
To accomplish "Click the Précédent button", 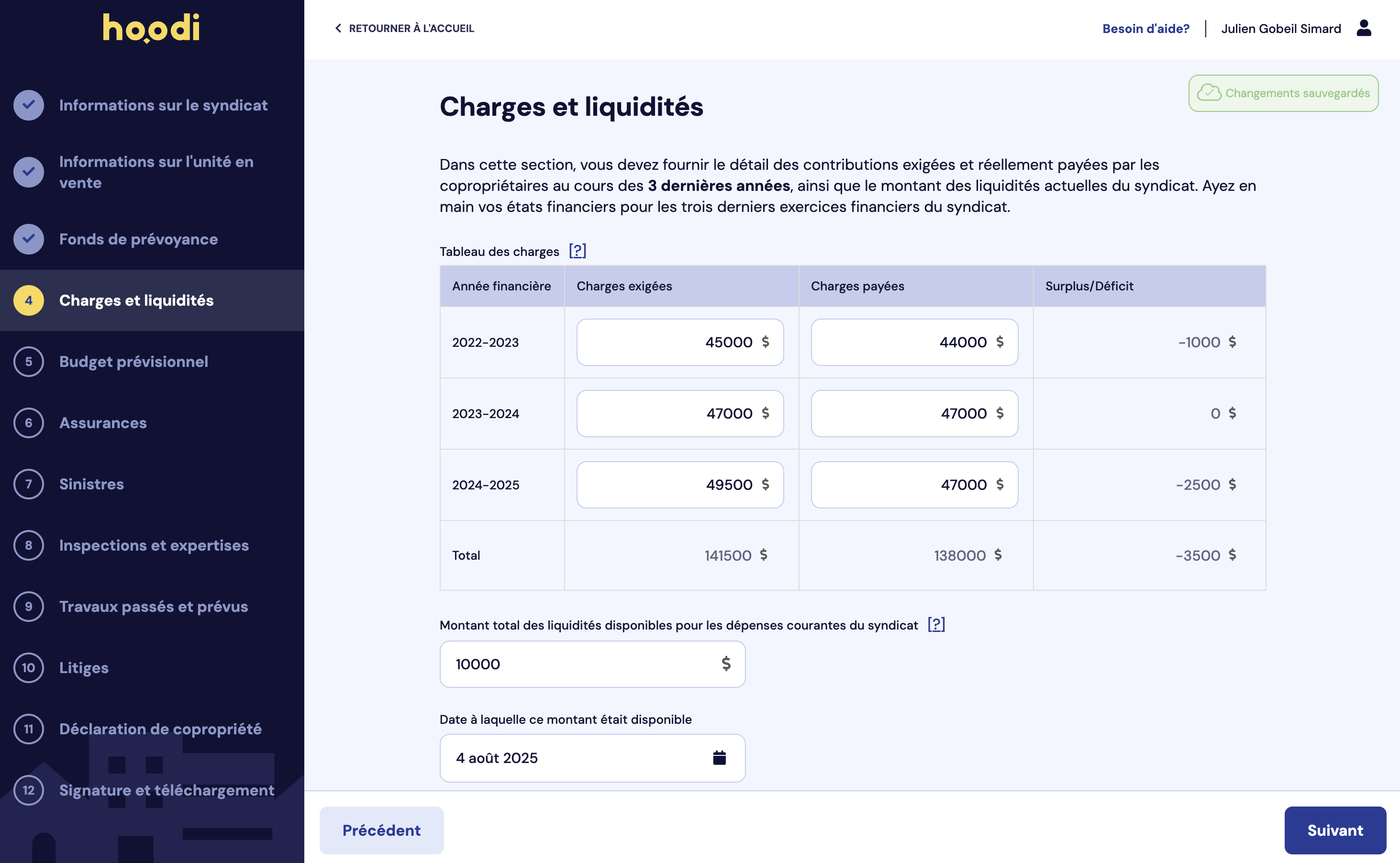I will [381, 830].
